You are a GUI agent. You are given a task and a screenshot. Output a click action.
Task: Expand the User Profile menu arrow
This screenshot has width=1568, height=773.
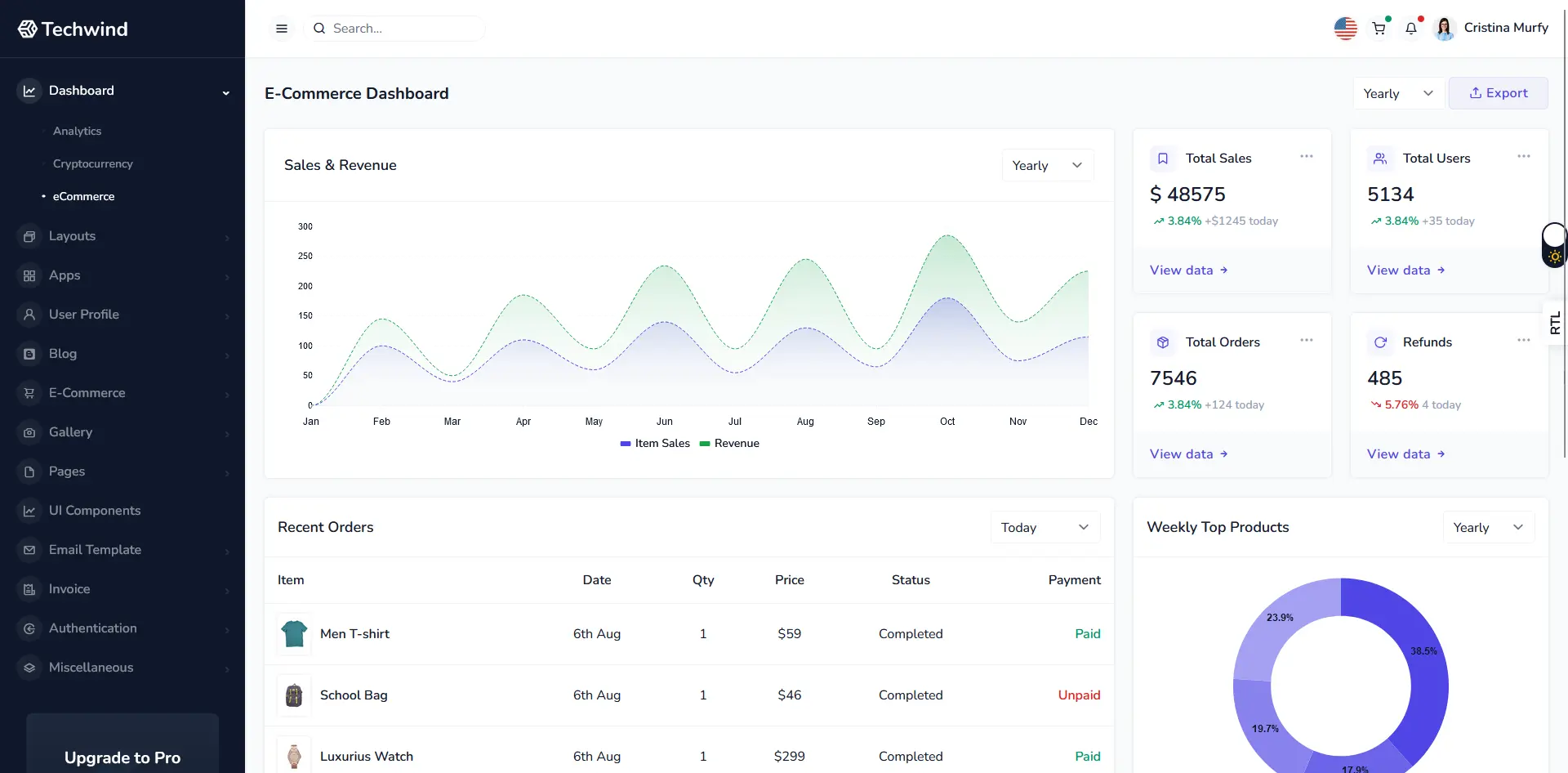click(227, 316)
